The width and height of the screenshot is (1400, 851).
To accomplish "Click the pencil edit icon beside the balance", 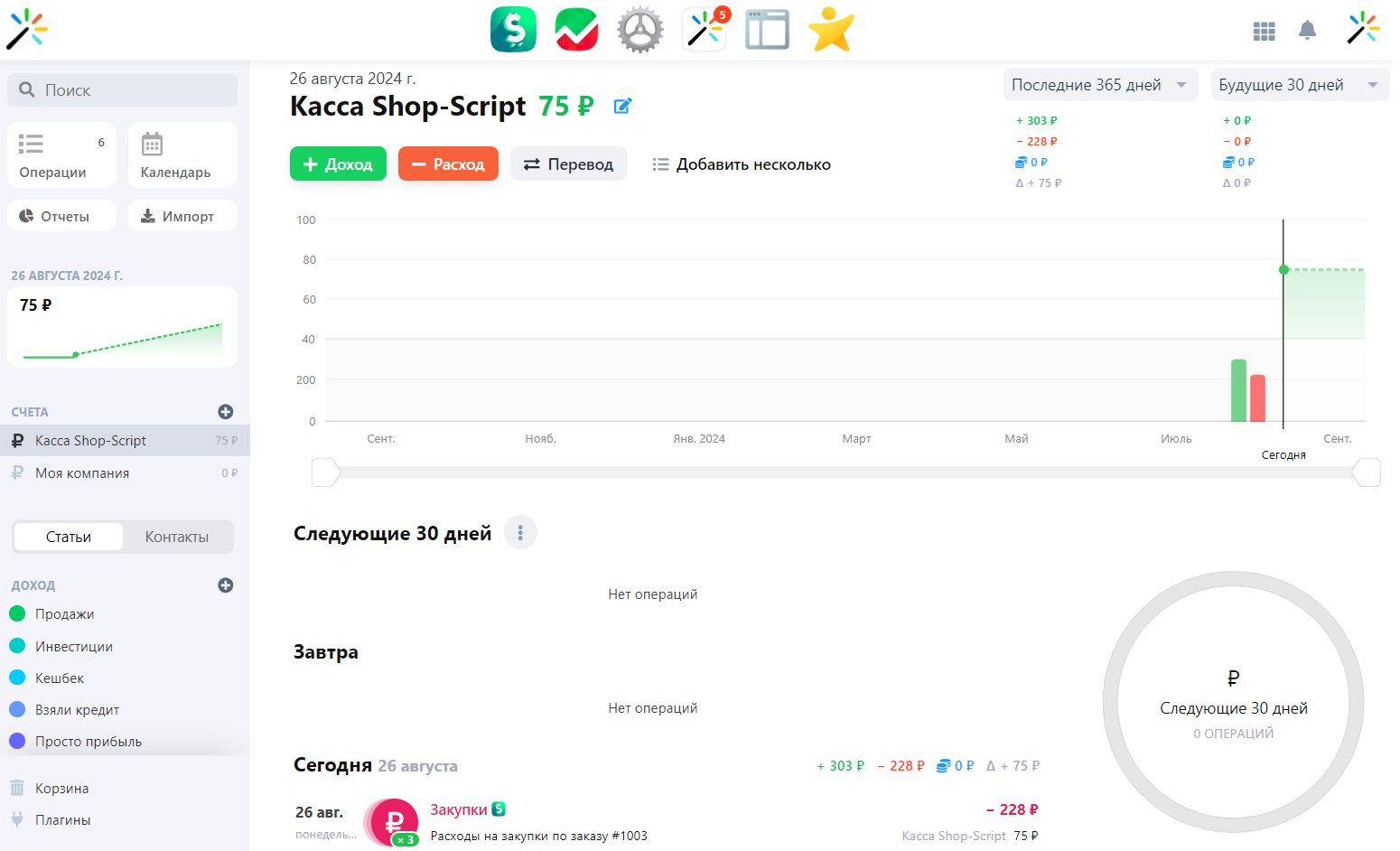I will [x=622, y=106].
